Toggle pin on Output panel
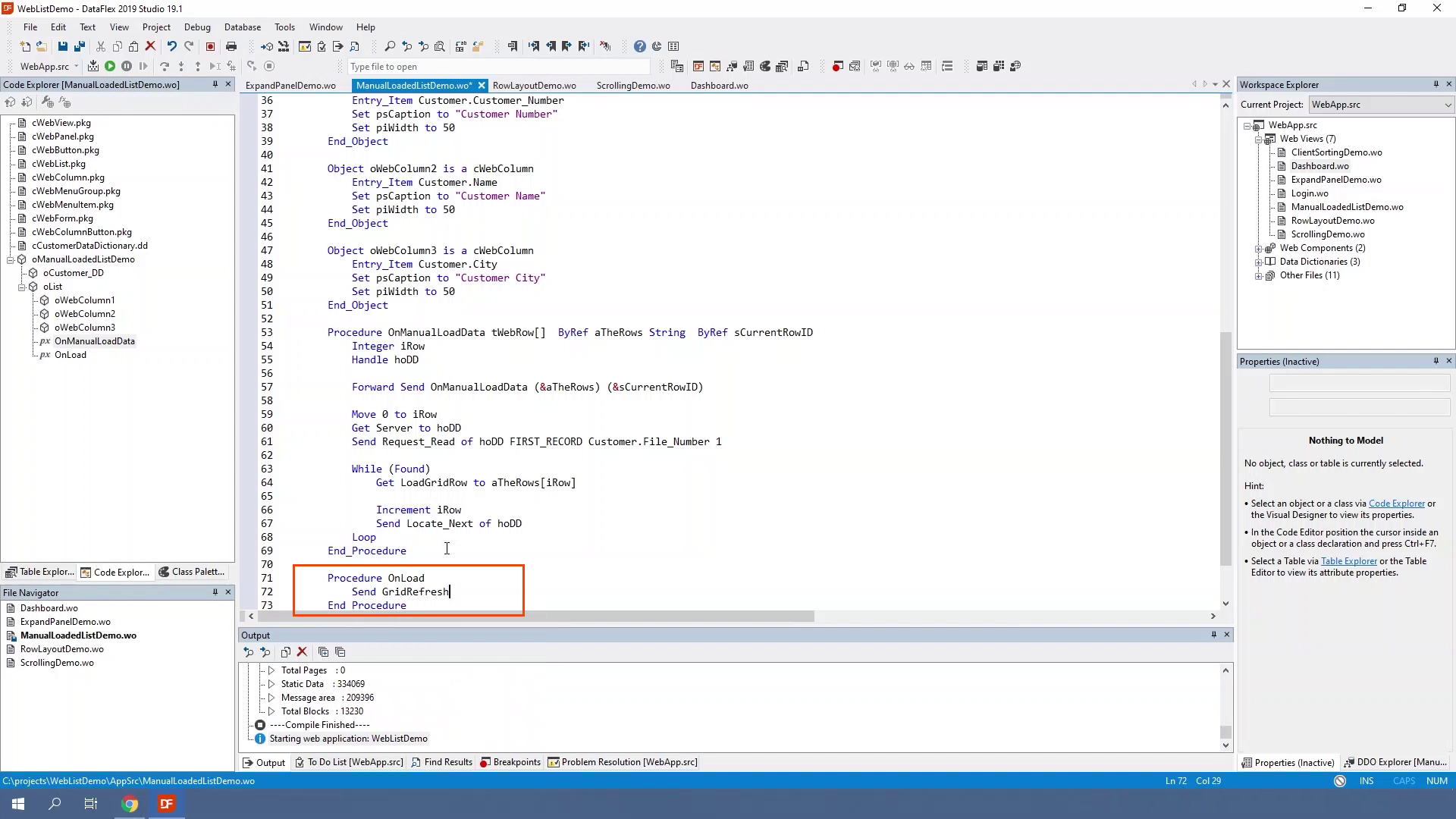Viewport: 1456px width, 819px height. click(x=1213, y=635)
